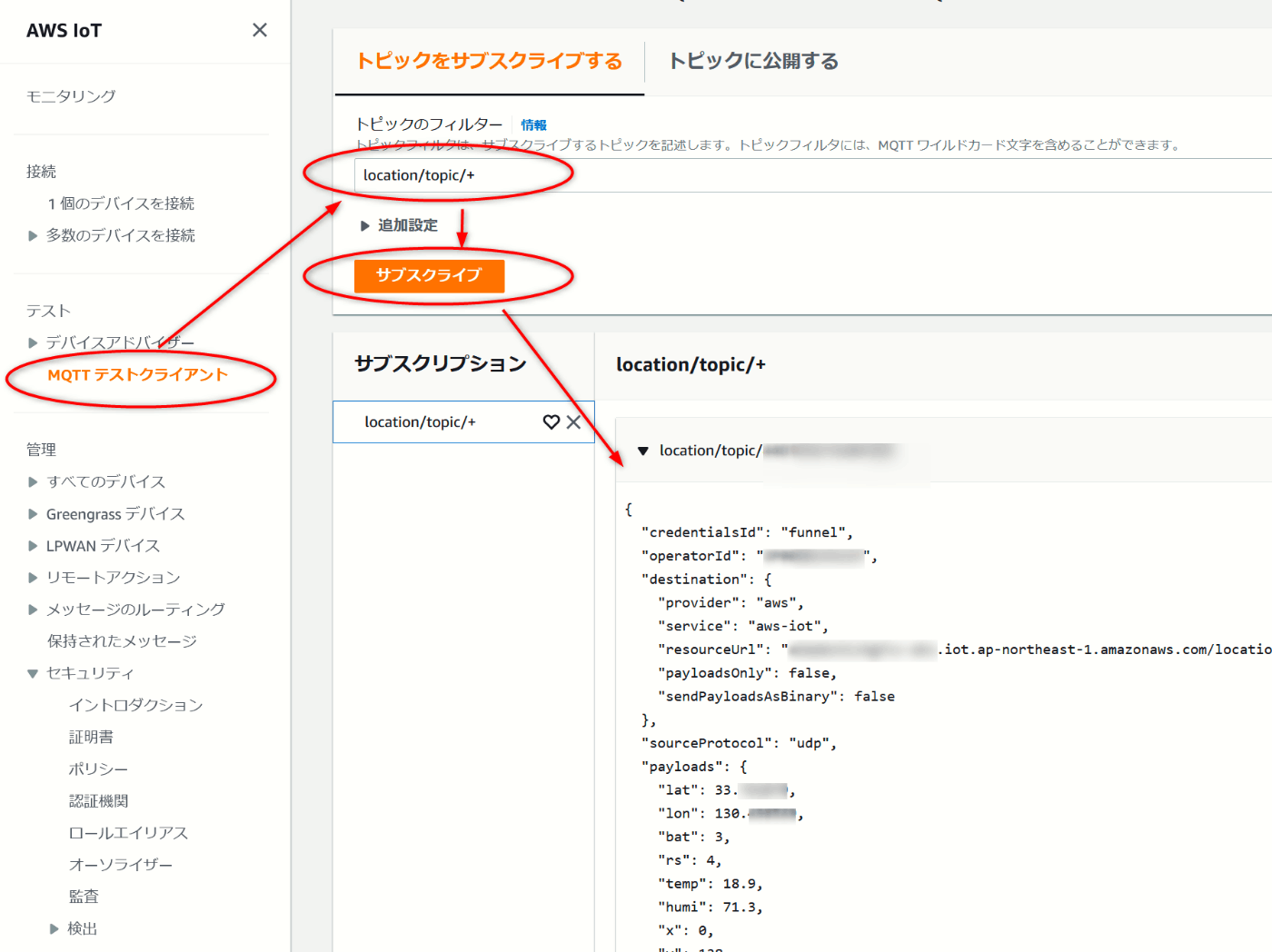Close the AWS IoT side navigation
Image resolution: width=1272 pixels, height=952 pixels.
tap(260, 30)
